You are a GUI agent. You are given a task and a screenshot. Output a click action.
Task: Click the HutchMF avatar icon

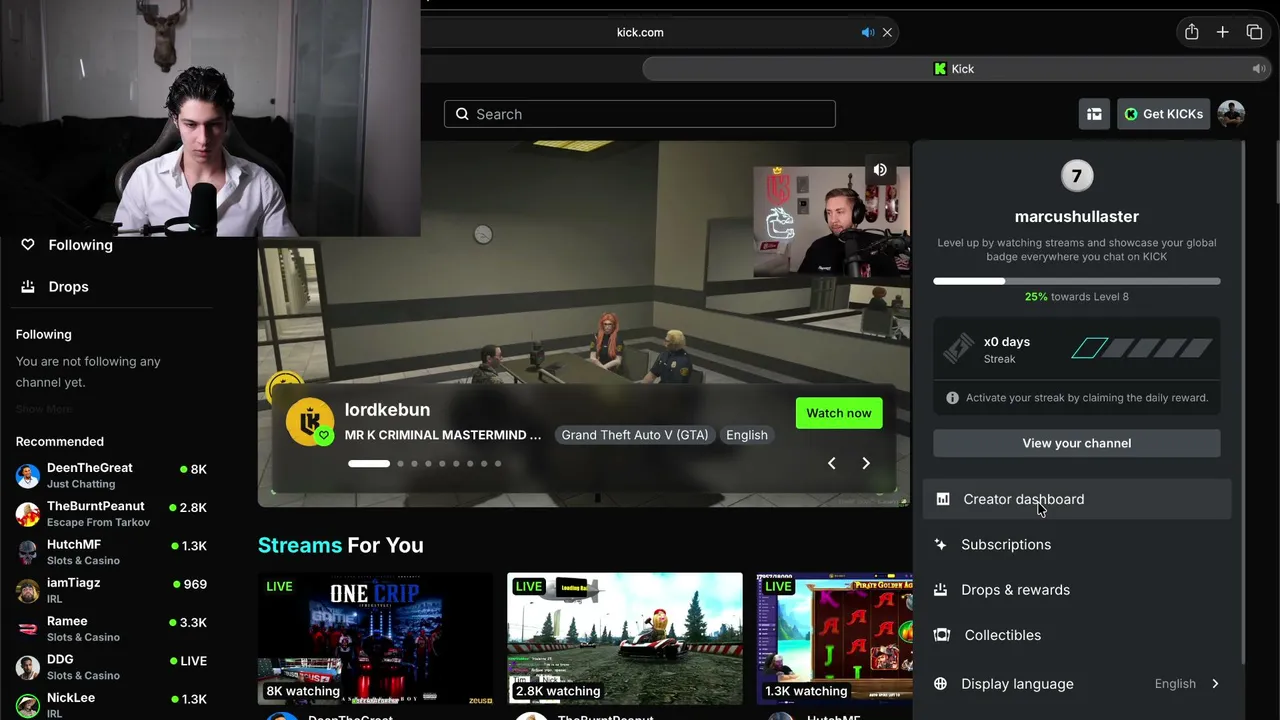[x=28, y=552]
